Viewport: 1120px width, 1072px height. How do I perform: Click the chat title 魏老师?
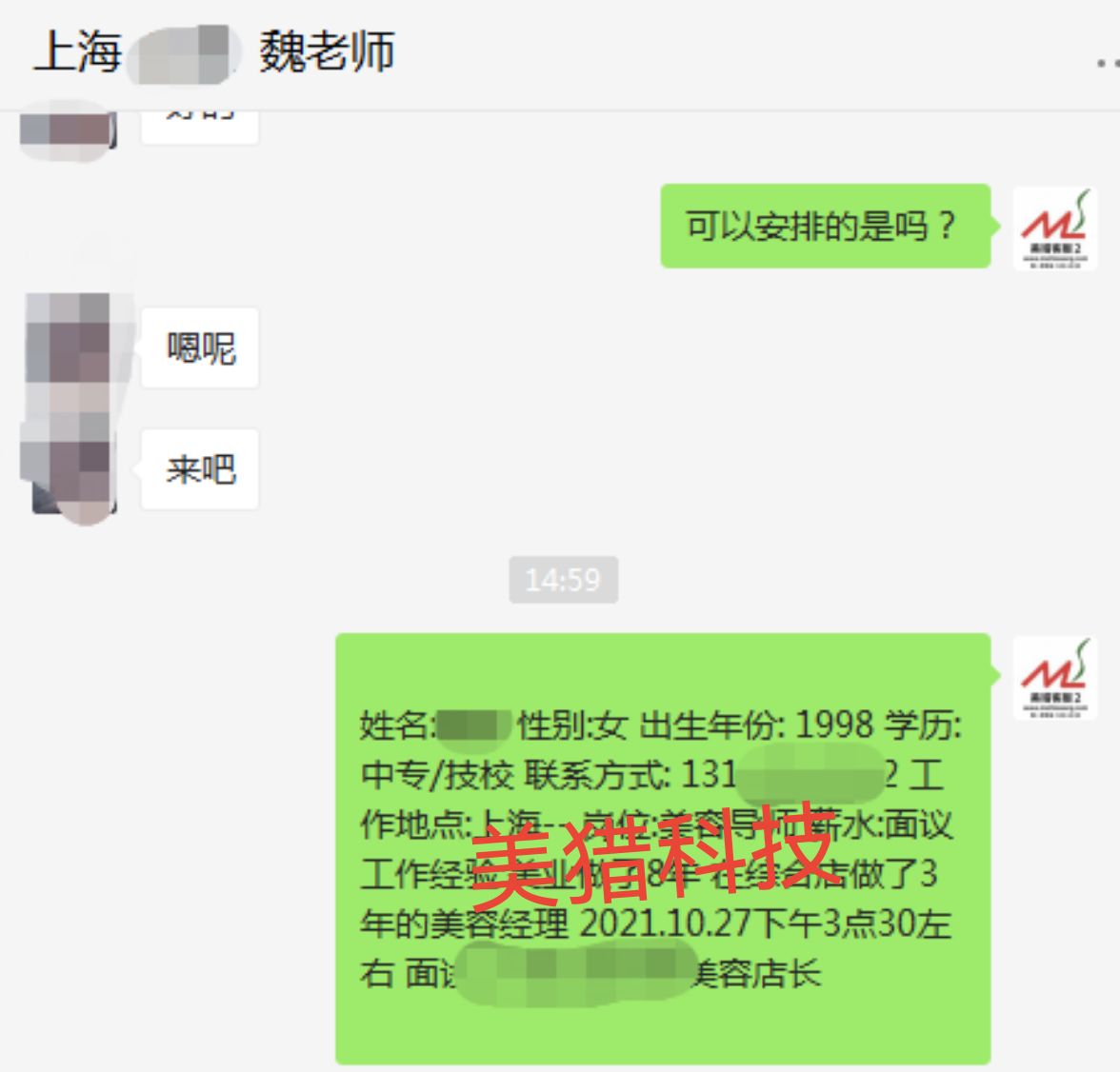328,51
